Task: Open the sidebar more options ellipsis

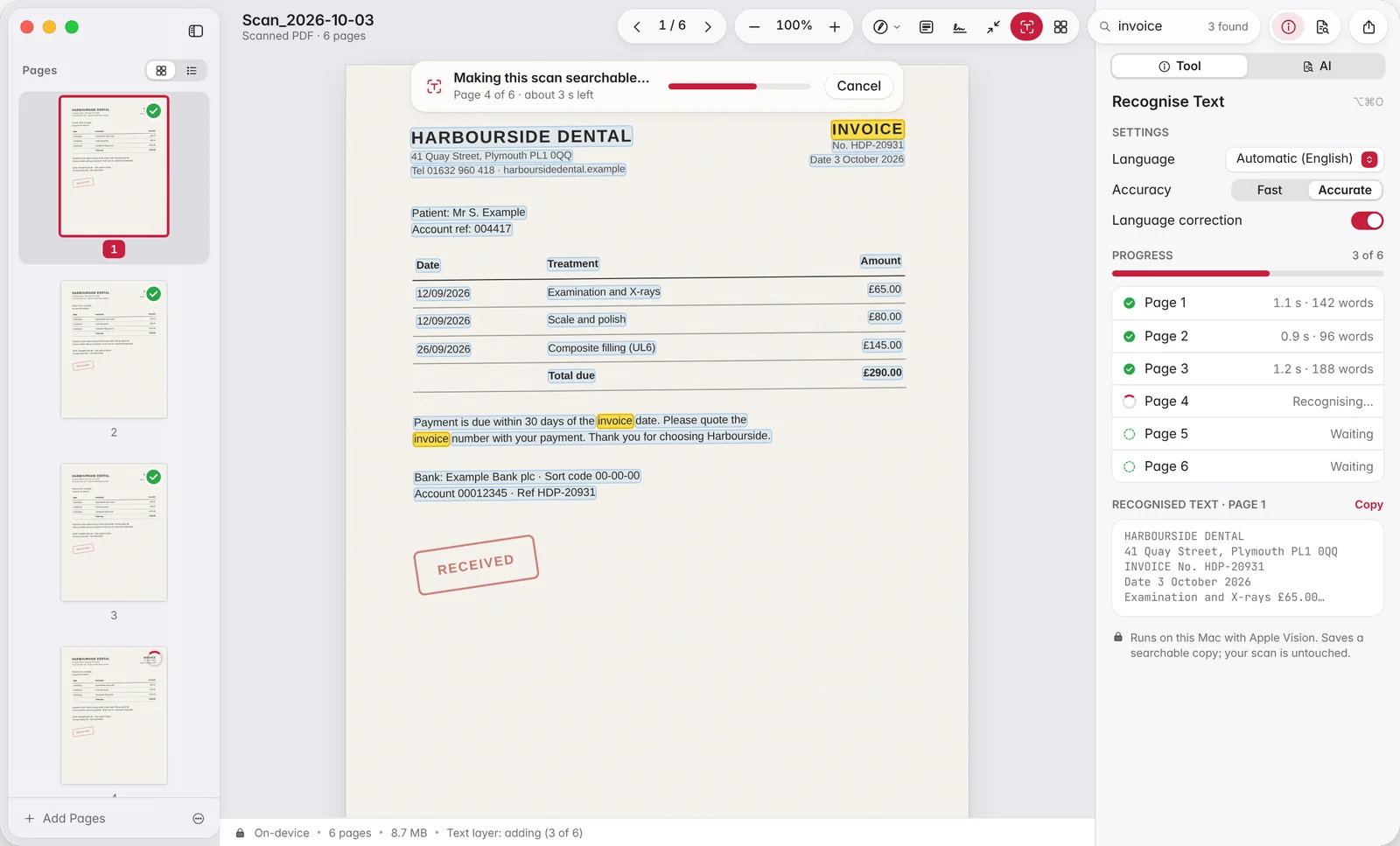Action: click(199, 819)
